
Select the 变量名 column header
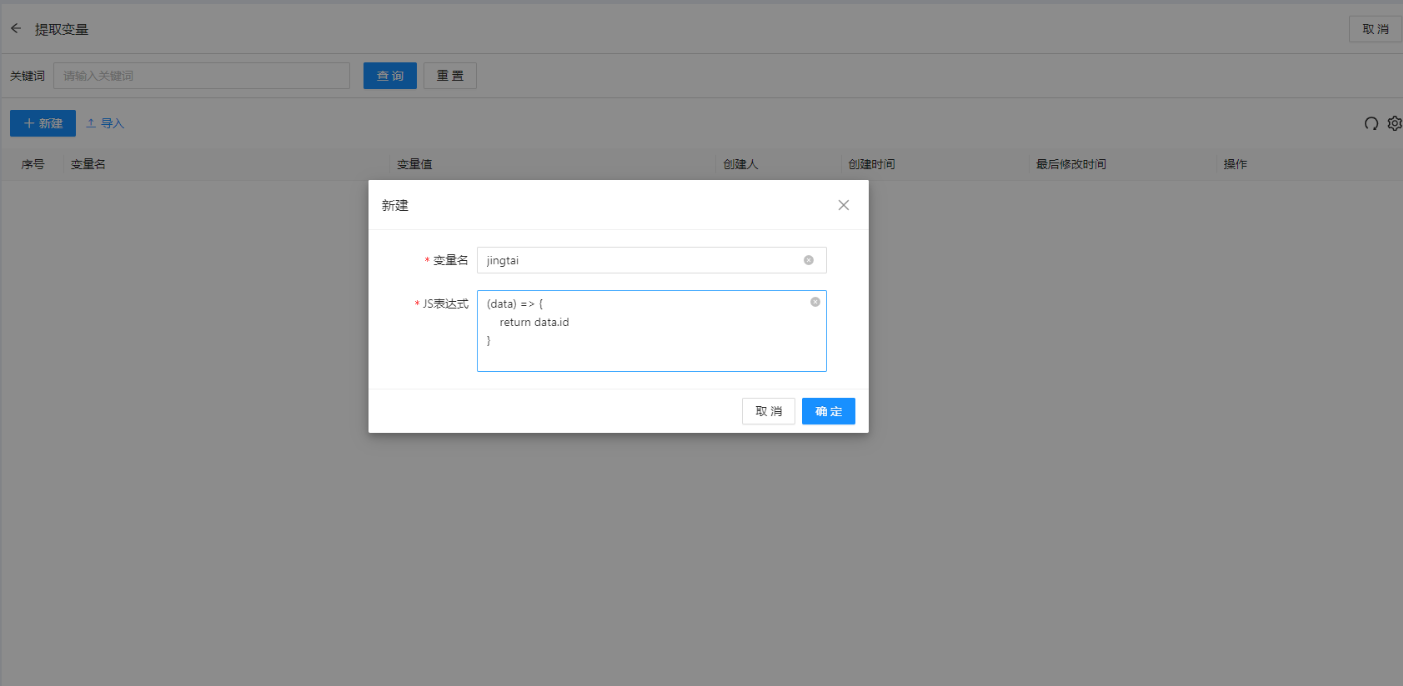88,164
